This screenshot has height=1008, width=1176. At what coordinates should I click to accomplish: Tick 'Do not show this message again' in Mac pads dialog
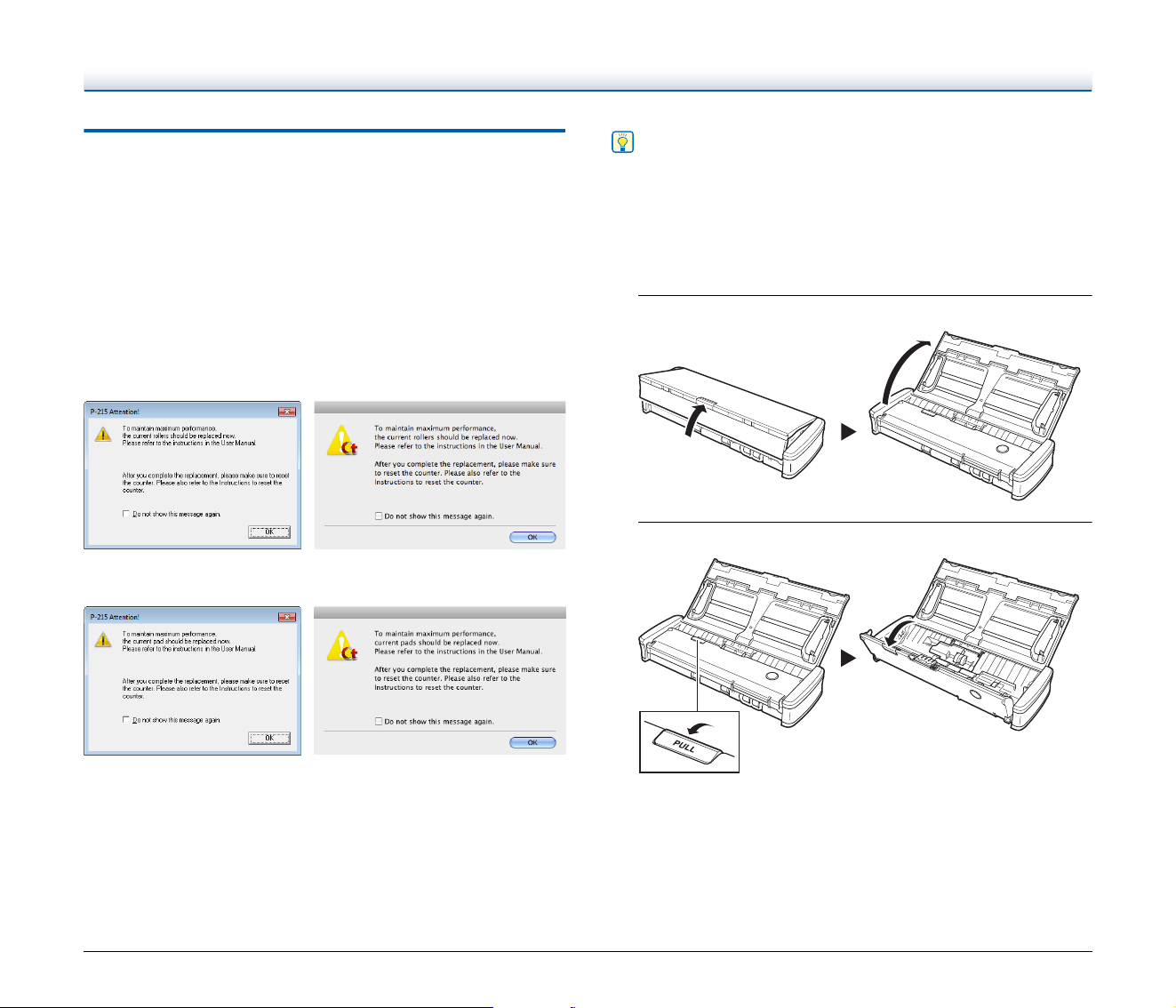coord(379,722)
